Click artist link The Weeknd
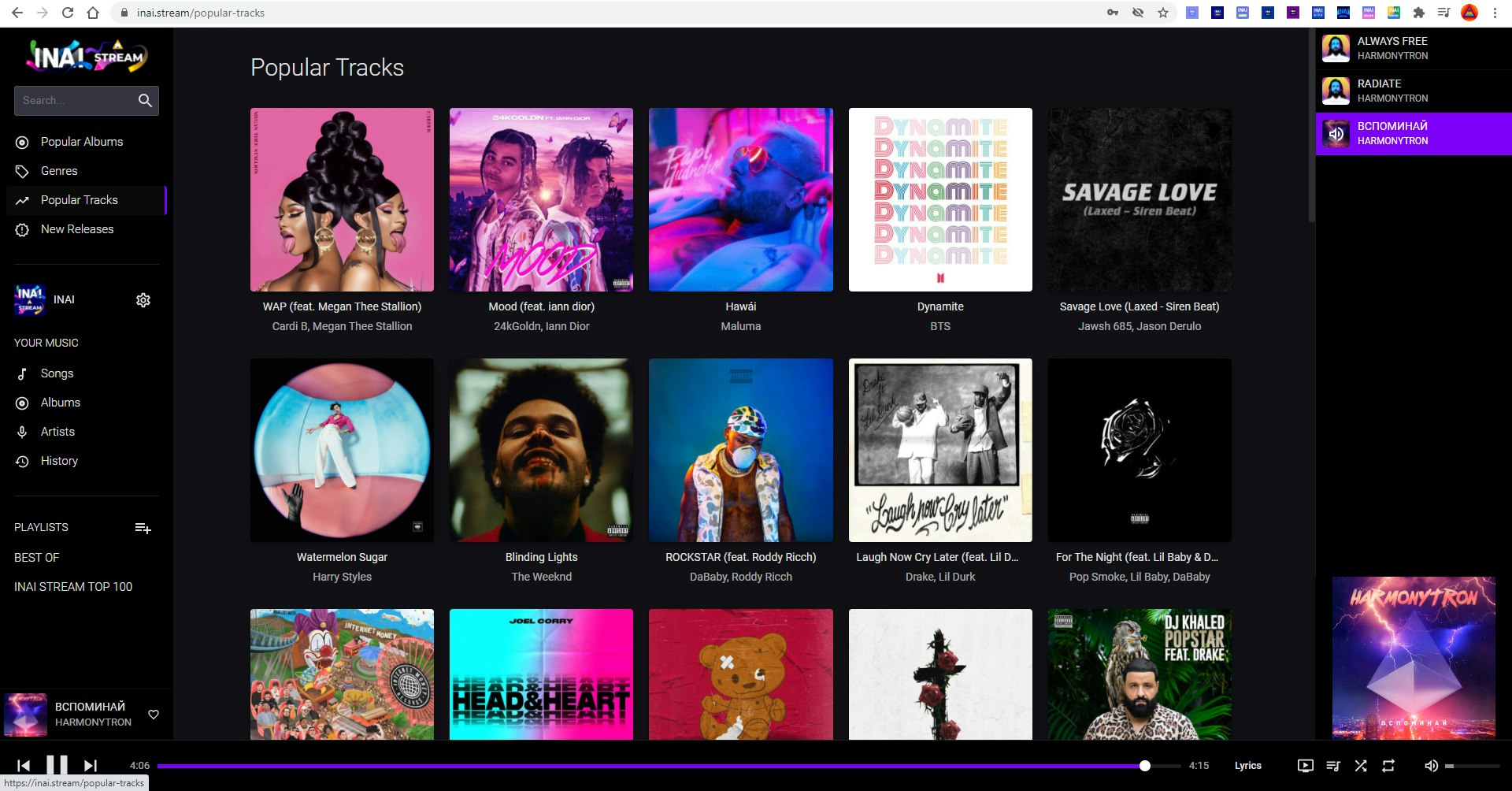 [541, 577]
